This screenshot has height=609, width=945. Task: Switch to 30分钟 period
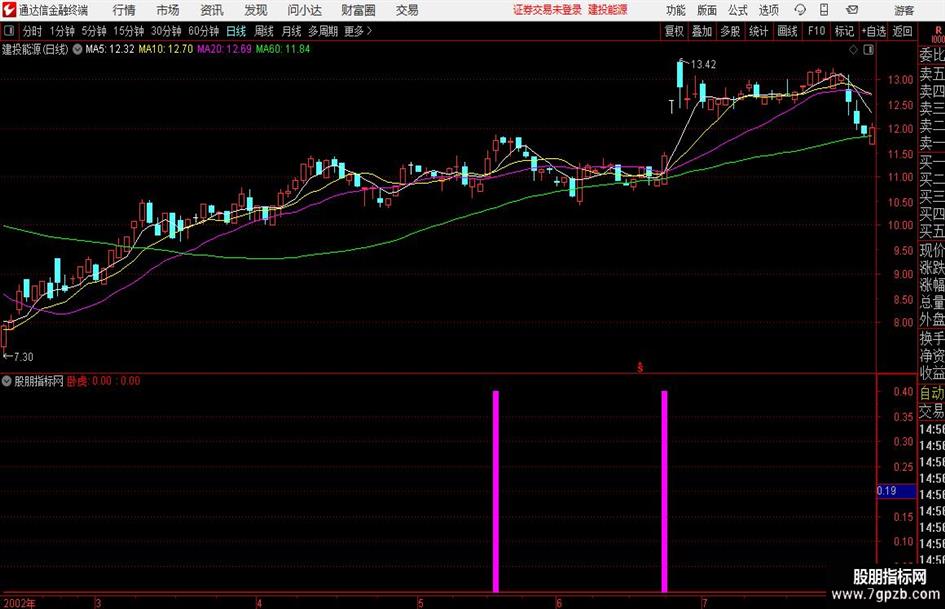click(x=166, y=31)
